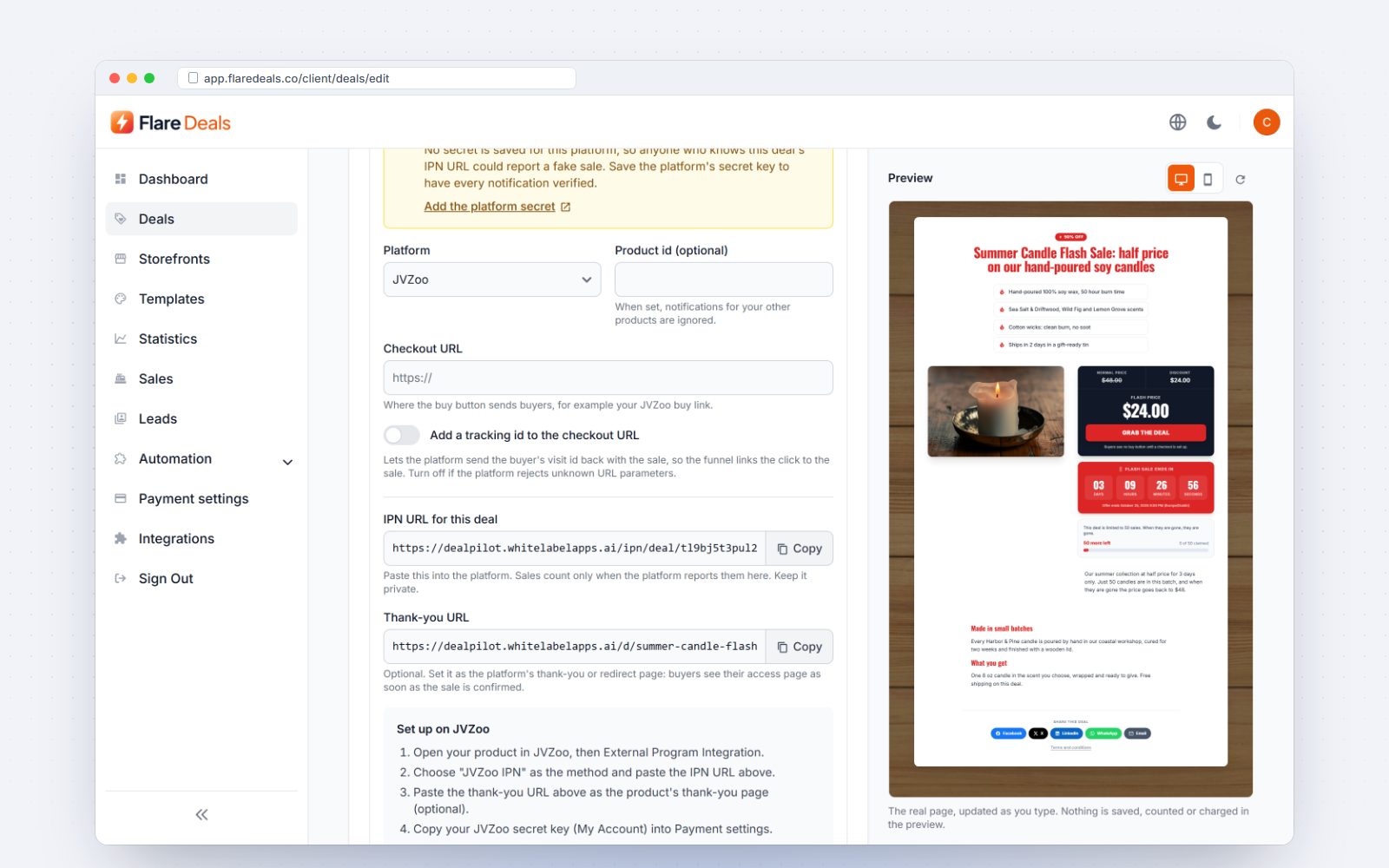Viewport: 1389px width, 868px height.
Task: Sign Out from the sidebar
Action: pyautogui.click(x=201, y=578)
